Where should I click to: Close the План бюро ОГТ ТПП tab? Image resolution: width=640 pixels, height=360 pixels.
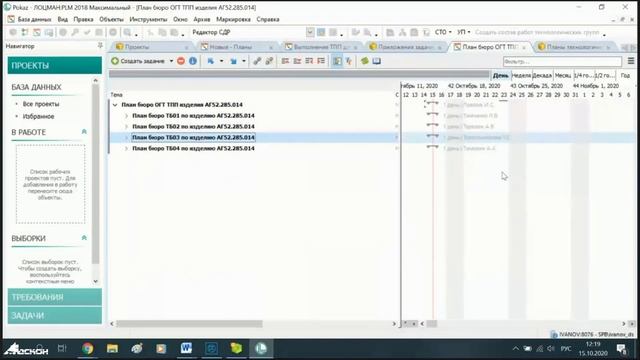524,47
